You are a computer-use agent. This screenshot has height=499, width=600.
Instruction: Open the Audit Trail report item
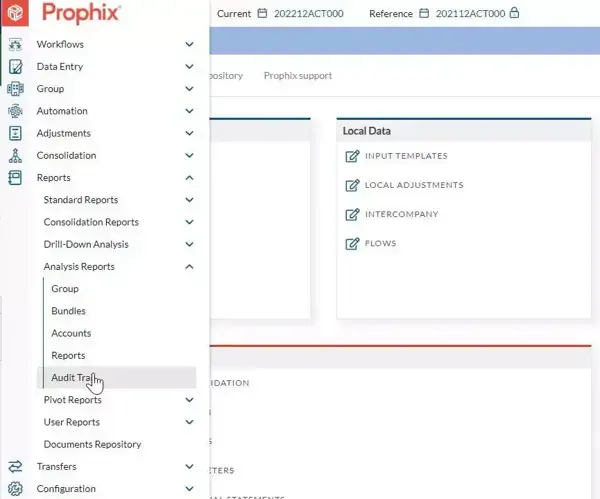point(117,378)
